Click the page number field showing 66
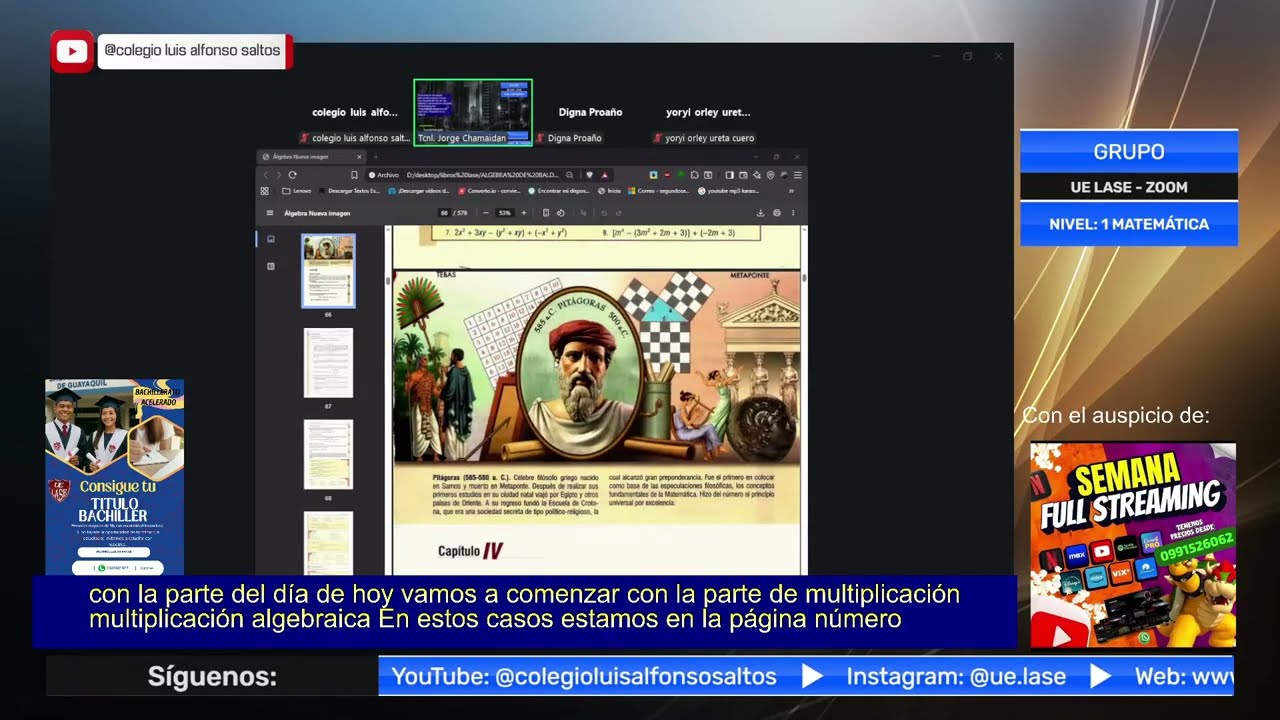Viewport: 1280px width, 720px height. click(444, 213)
